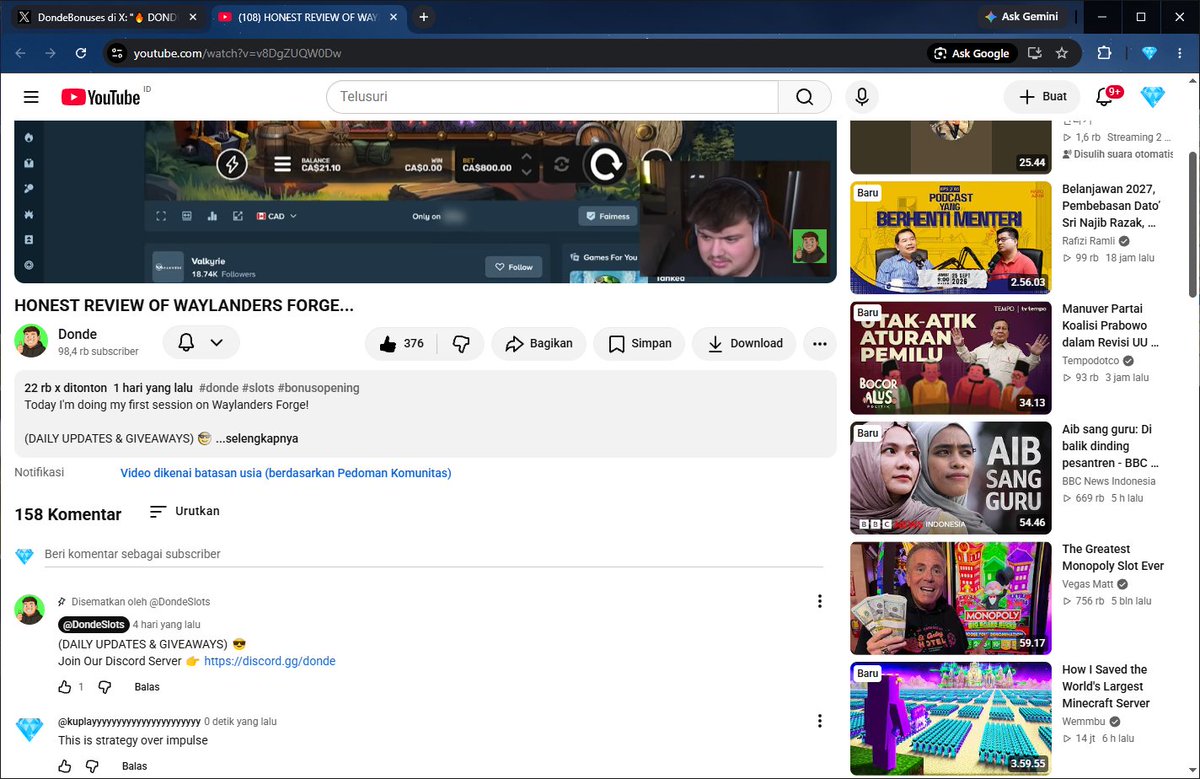Click the page vertical scrollbar

(x=1193, y=224)
